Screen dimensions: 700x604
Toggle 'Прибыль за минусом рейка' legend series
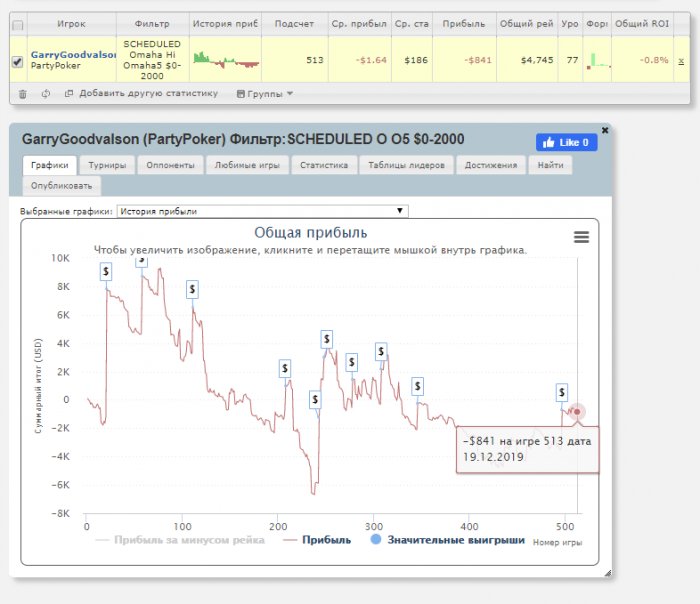click(x=180, y=540)
